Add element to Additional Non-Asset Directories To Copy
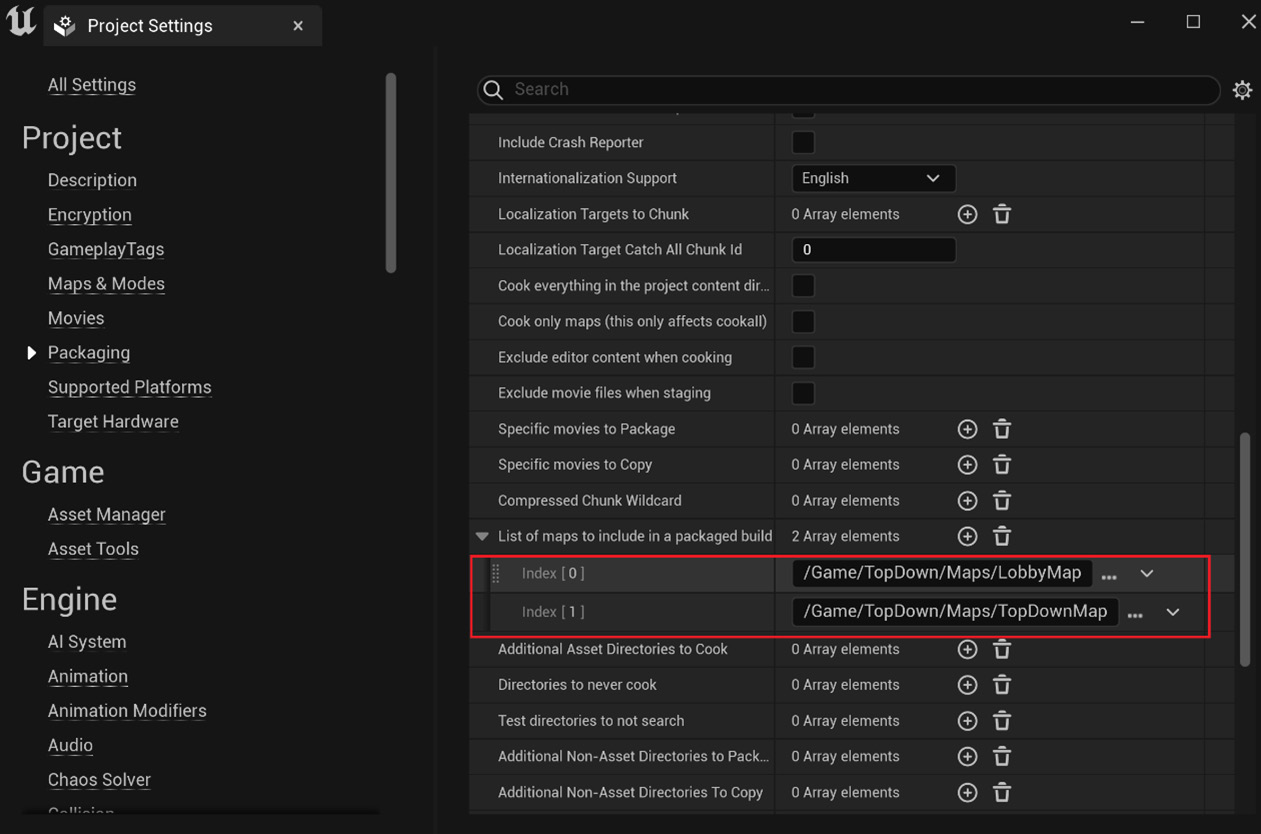1261x834 pixels. tap(967, 793)
